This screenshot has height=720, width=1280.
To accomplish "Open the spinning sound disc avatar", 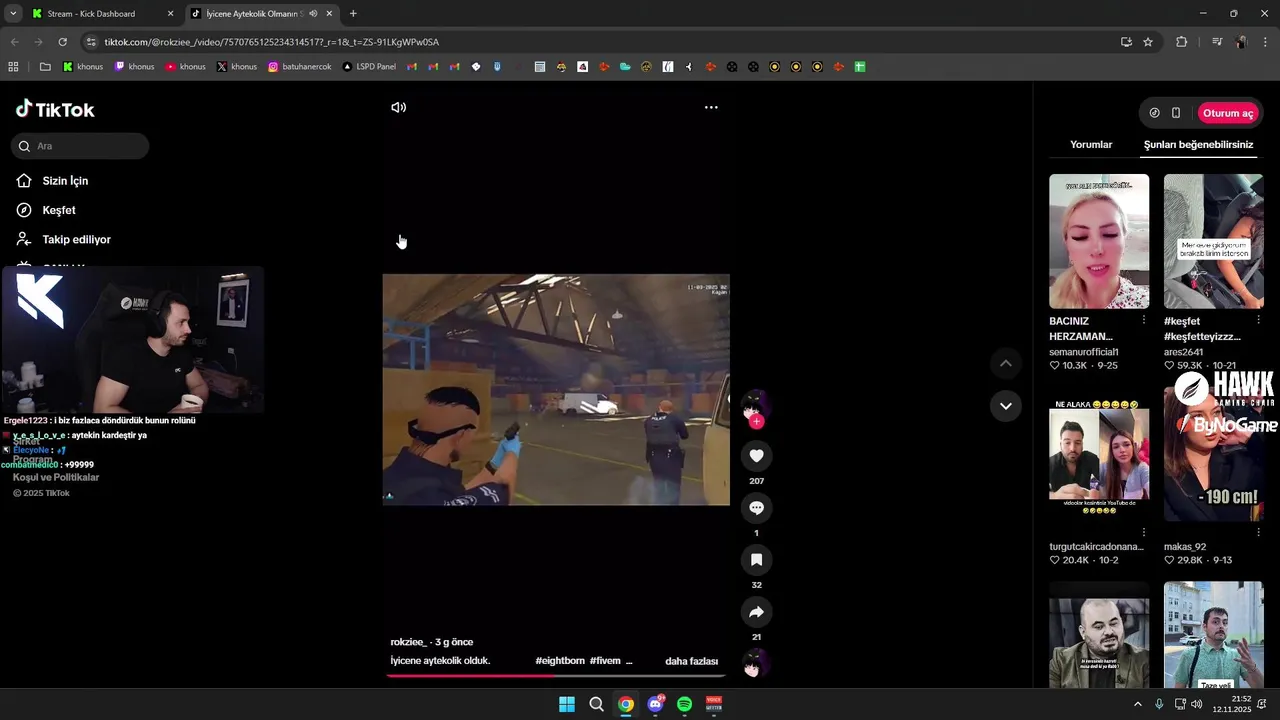I will pos(756,663).
